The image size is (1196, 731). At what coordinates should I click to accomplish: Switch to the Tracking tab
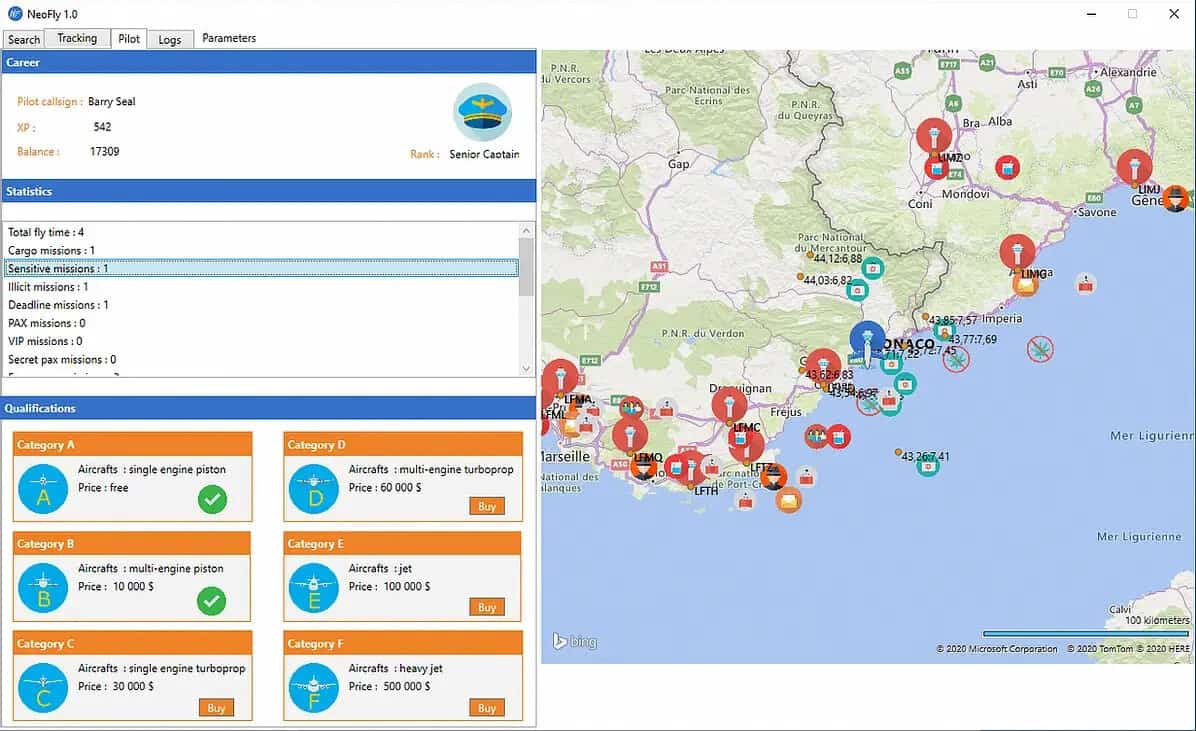click(77, 39)
